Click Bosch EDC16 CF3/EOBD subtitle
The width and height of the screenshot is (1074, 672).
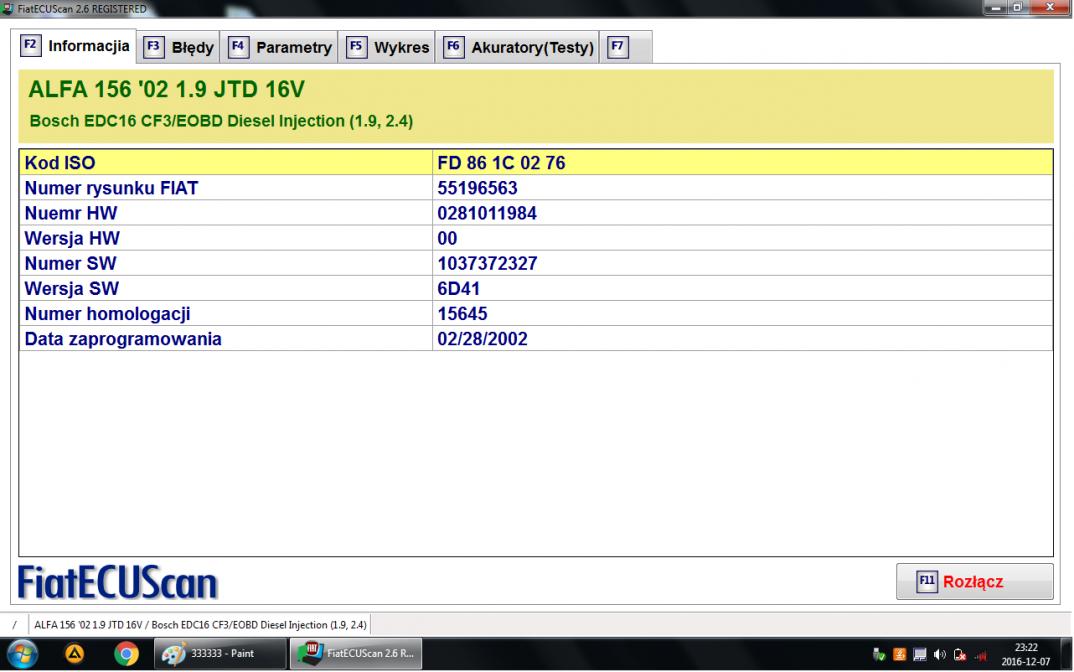(221, 121)
